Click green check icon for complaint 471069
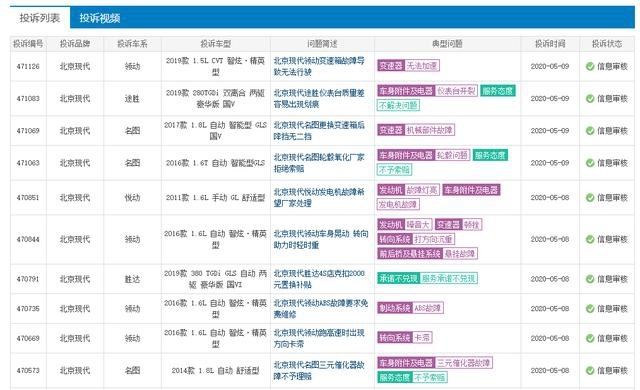 pyautogui.click(x=590, y=131)
